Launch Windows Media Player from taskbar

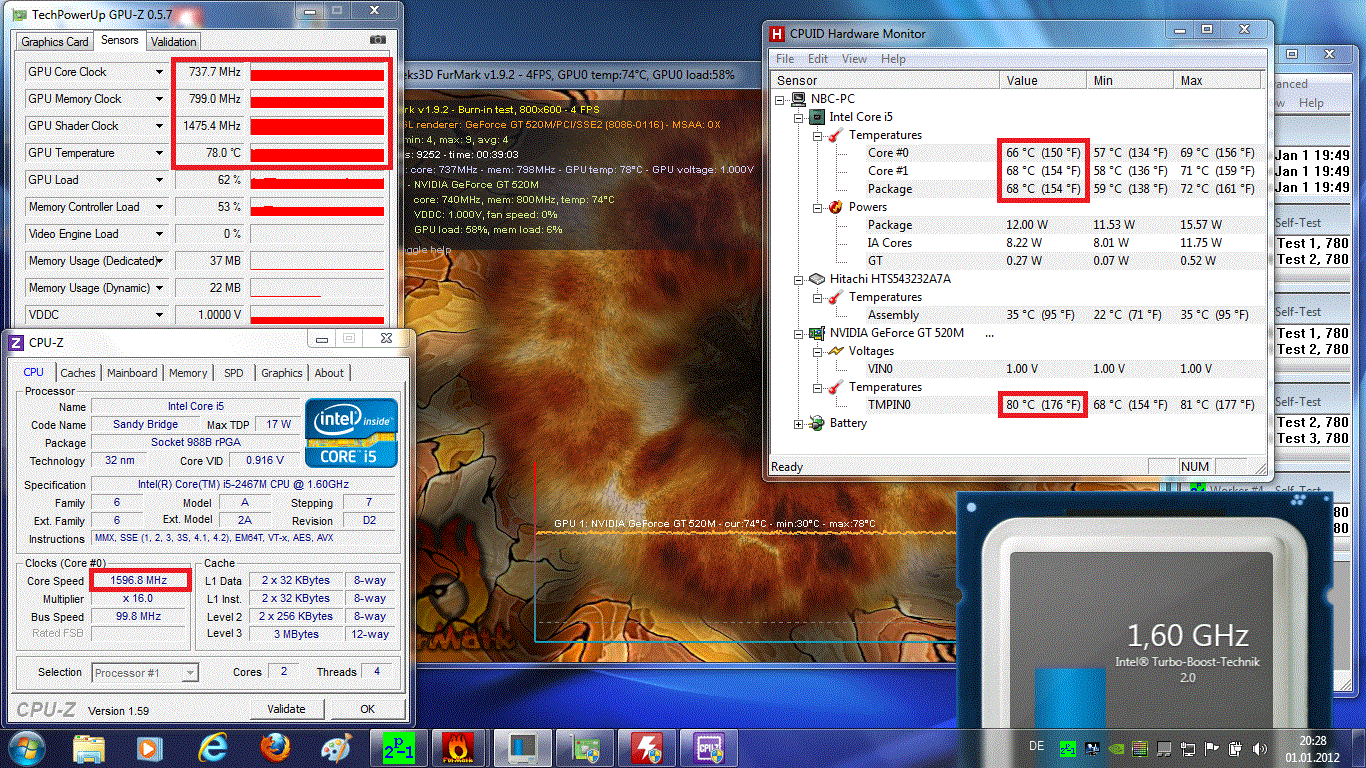coord(150,748)
